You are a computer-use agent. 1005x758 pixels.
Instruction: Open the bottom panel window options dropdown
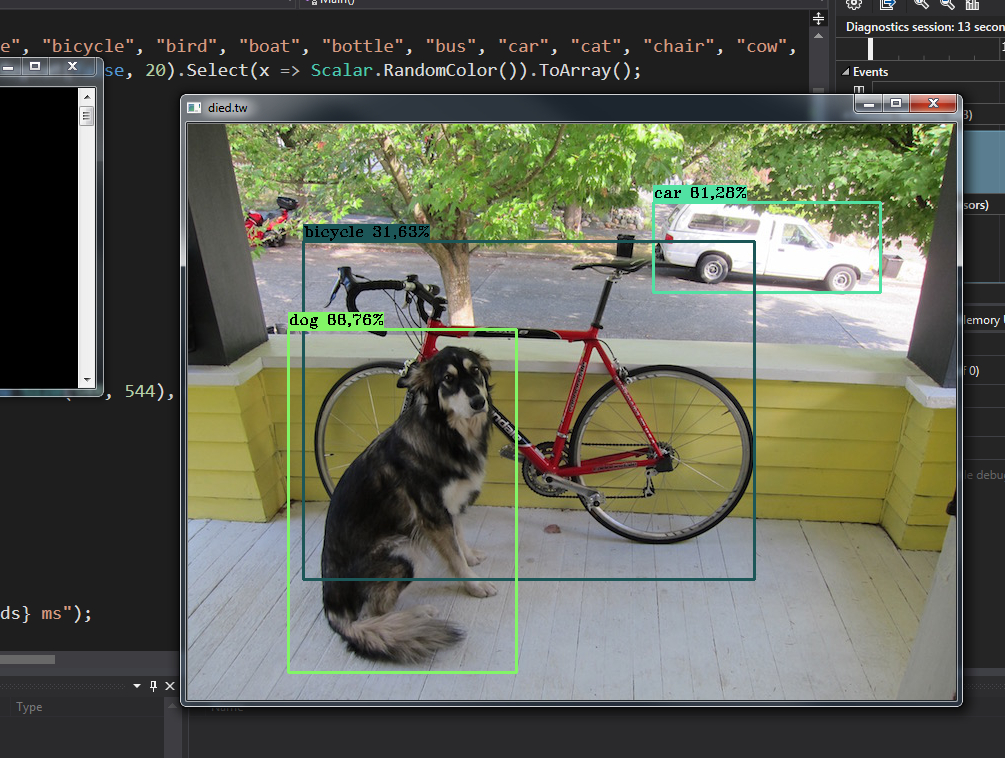pos(137,686)
